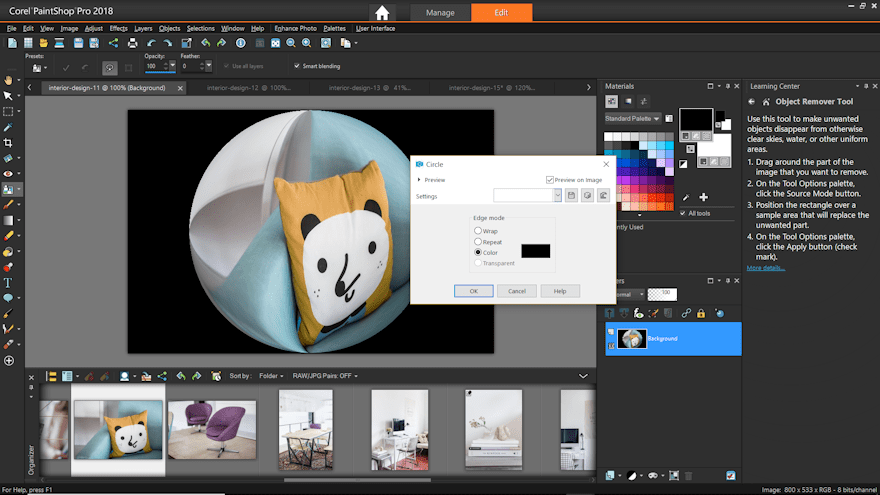880x495 pixels.
Task: Select the Dropper tool
Action: [8, 127]
